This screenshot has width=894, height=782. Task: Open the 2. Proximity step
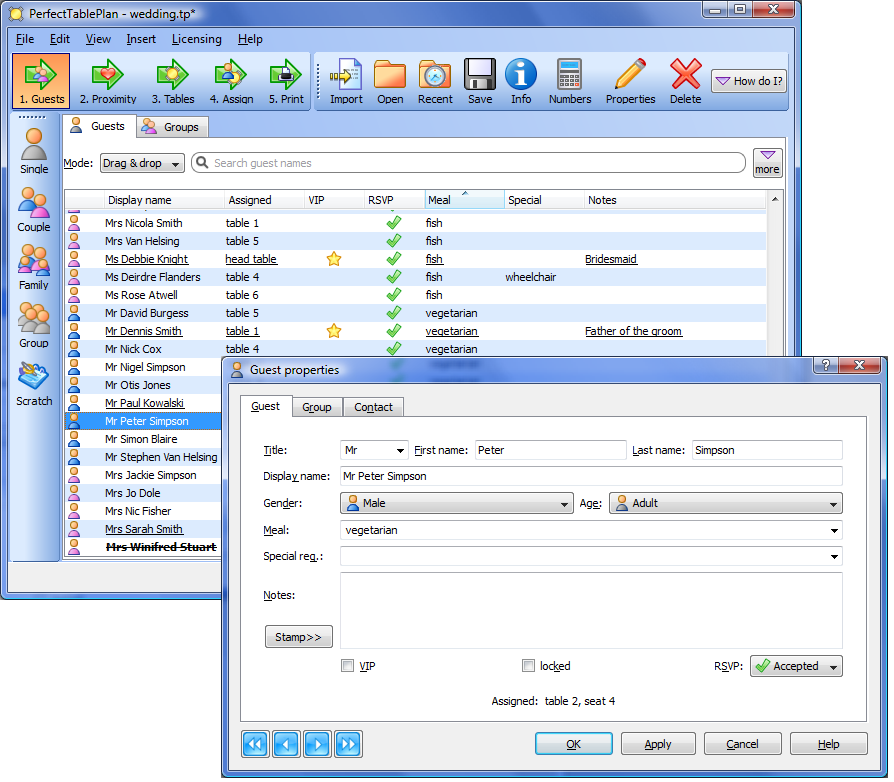point(108,82)
